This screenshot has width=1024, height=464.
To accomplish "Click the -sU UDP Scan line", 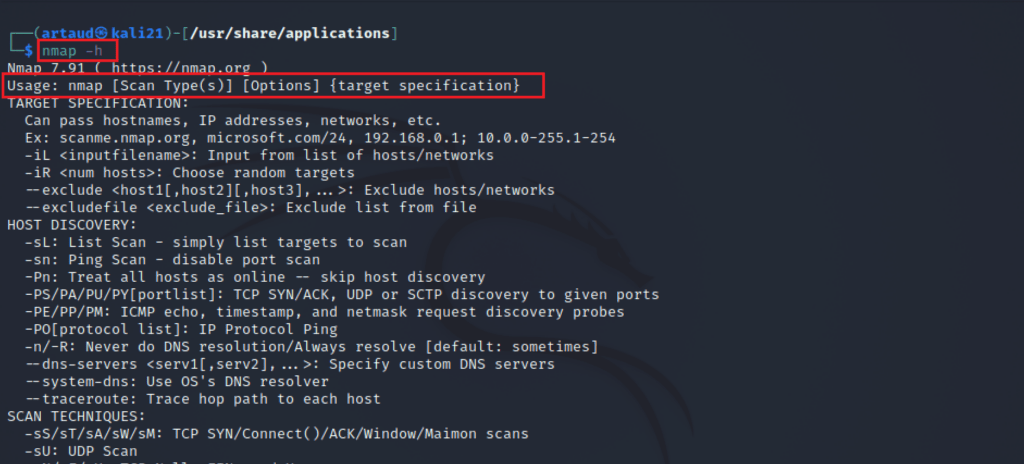I will [81, 451].
